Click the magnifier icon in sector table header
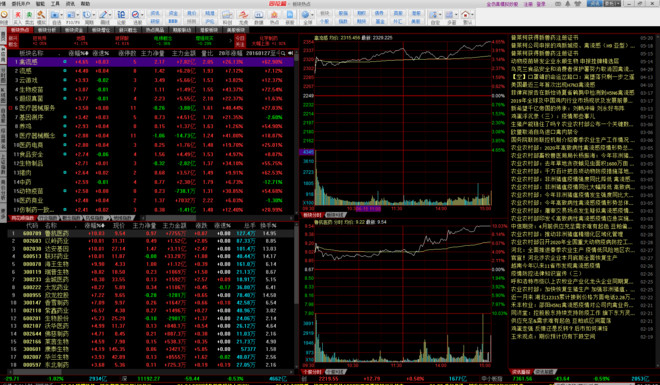The width and height of the screenshot is (660, 385). click(283, 53)
